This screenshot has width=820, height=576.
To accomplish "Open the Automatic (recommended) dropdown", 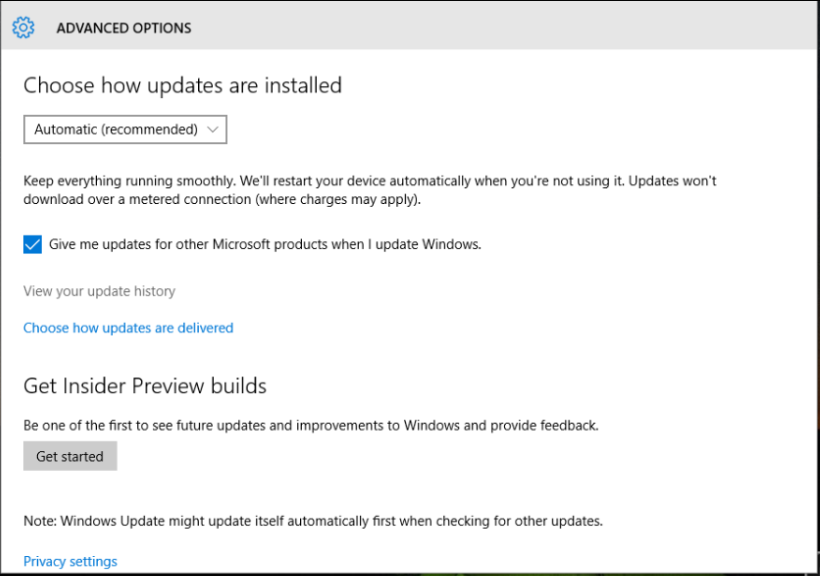I will (x=125, y=129).
